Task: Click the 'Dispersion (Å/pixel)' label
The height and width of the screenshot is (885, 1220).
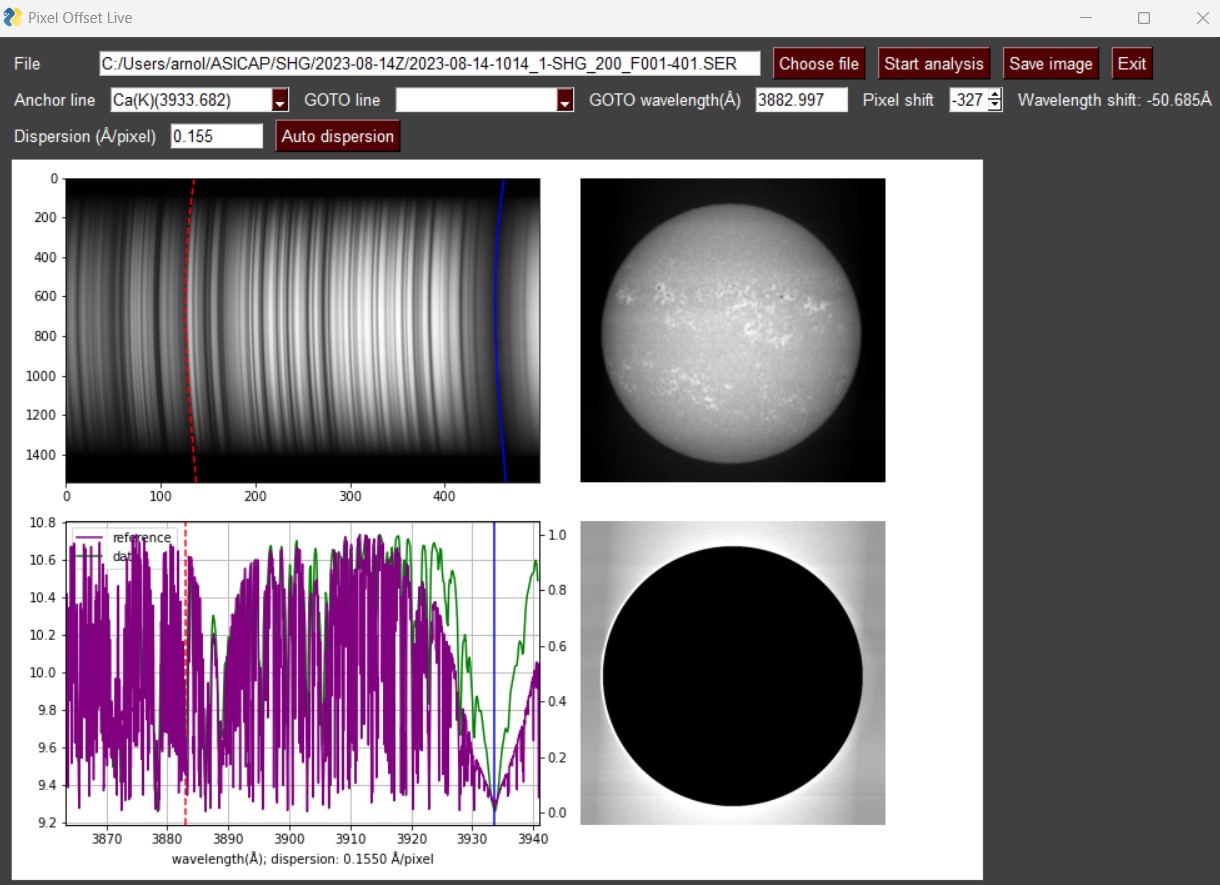Action: [x=85, y=136]
